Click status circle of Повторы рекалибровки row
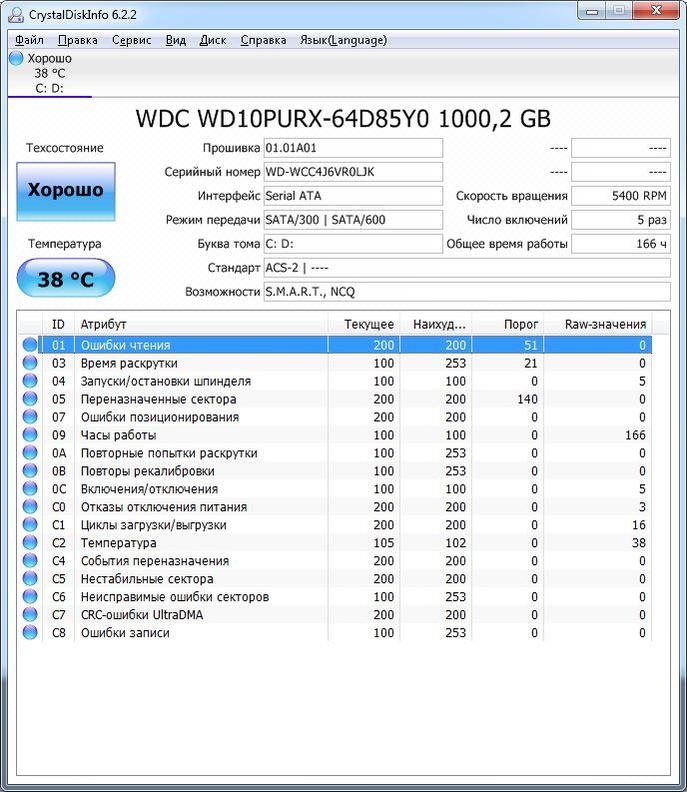The height and width of the screenshot is (792, 687). tap(30, 470)
